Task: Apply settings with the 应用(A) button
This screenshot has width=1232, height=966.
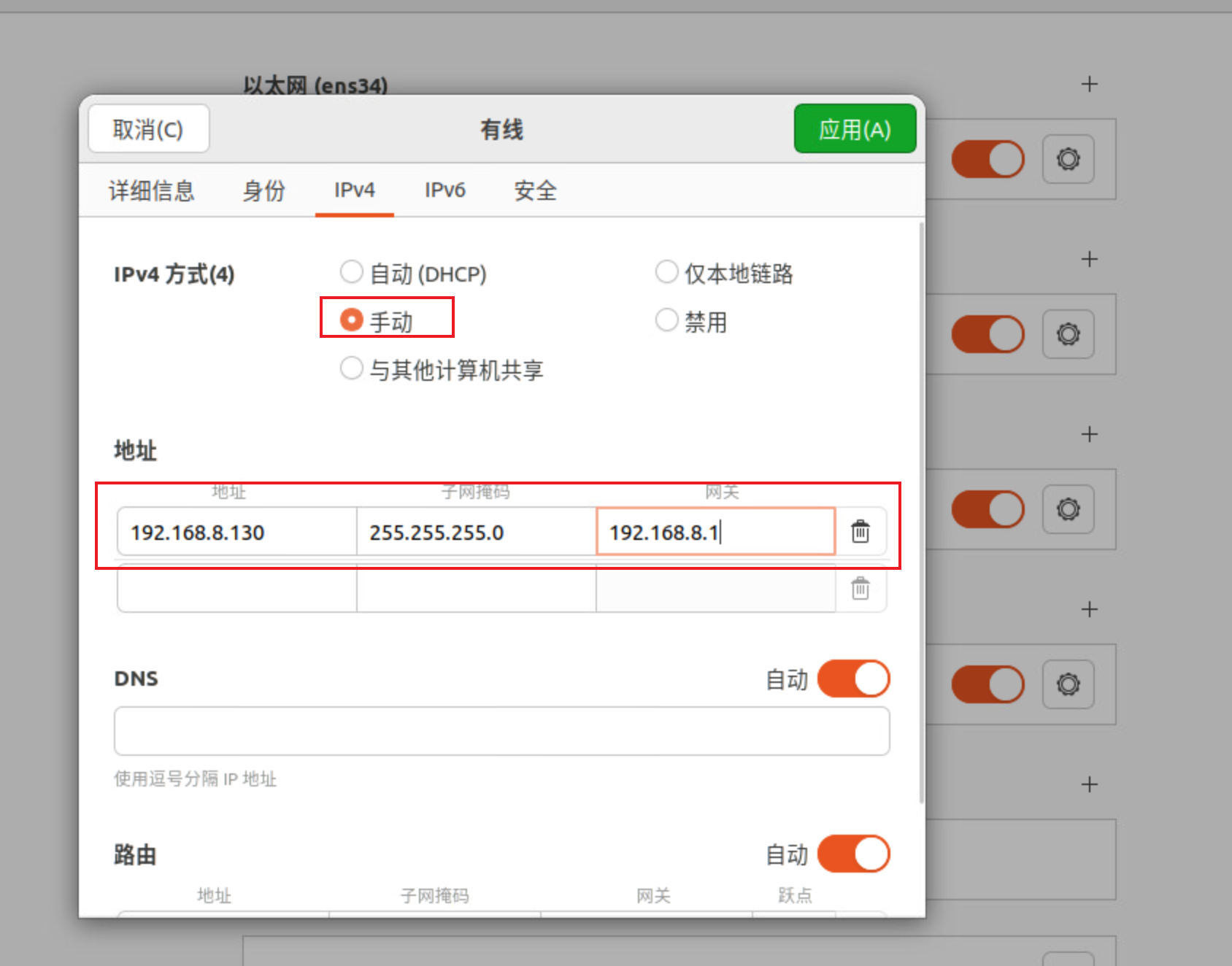Action: tap(855, 129)
